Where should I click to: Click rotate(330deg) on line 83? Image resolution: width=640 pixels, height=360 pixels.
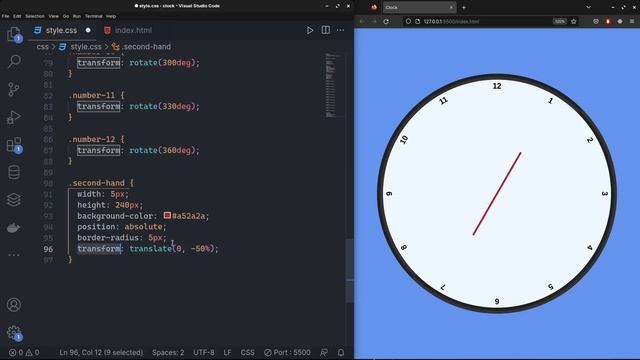pyautogui.click(x=164, y=107)
